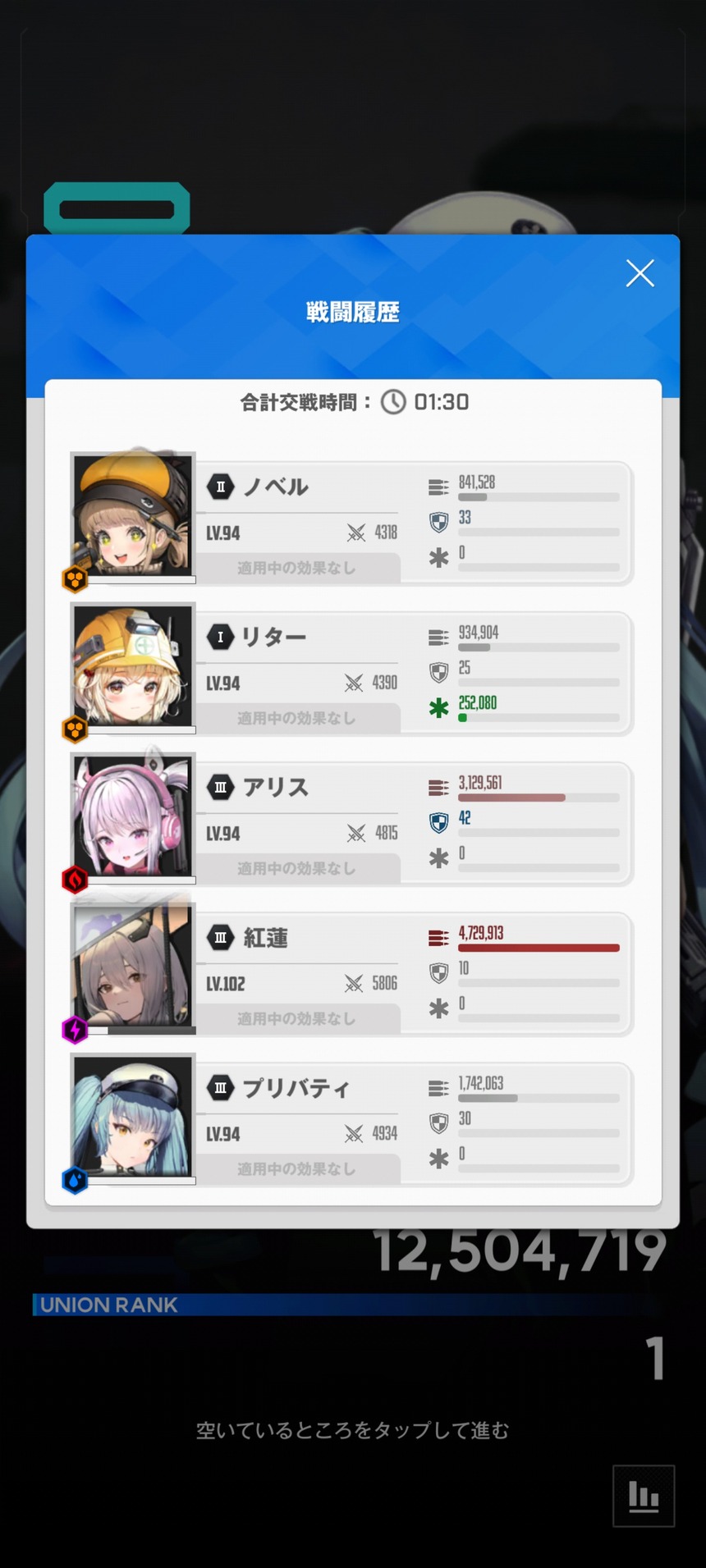Click リター's green healing amount icon
Screen dimensions: 706x1568
click(439, 707)
